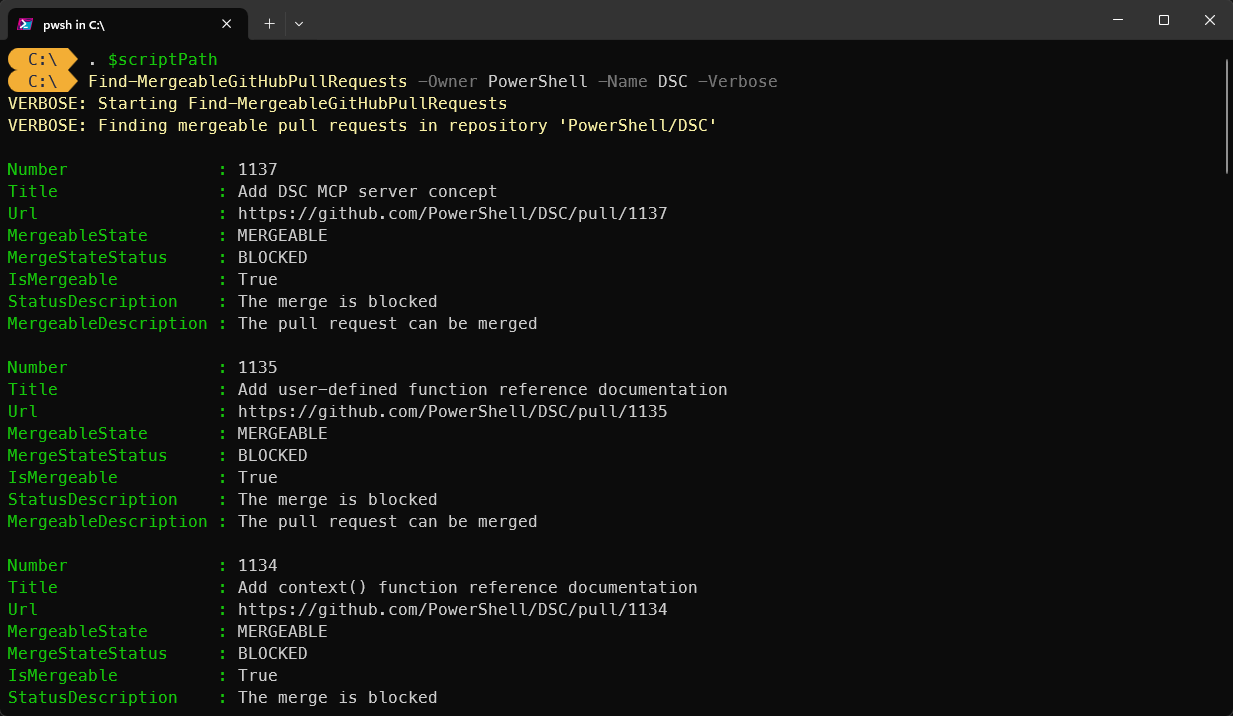Click the title 'Add DSC MCP server concept'
Screen dimensions: 1233x716
(366, 191)
